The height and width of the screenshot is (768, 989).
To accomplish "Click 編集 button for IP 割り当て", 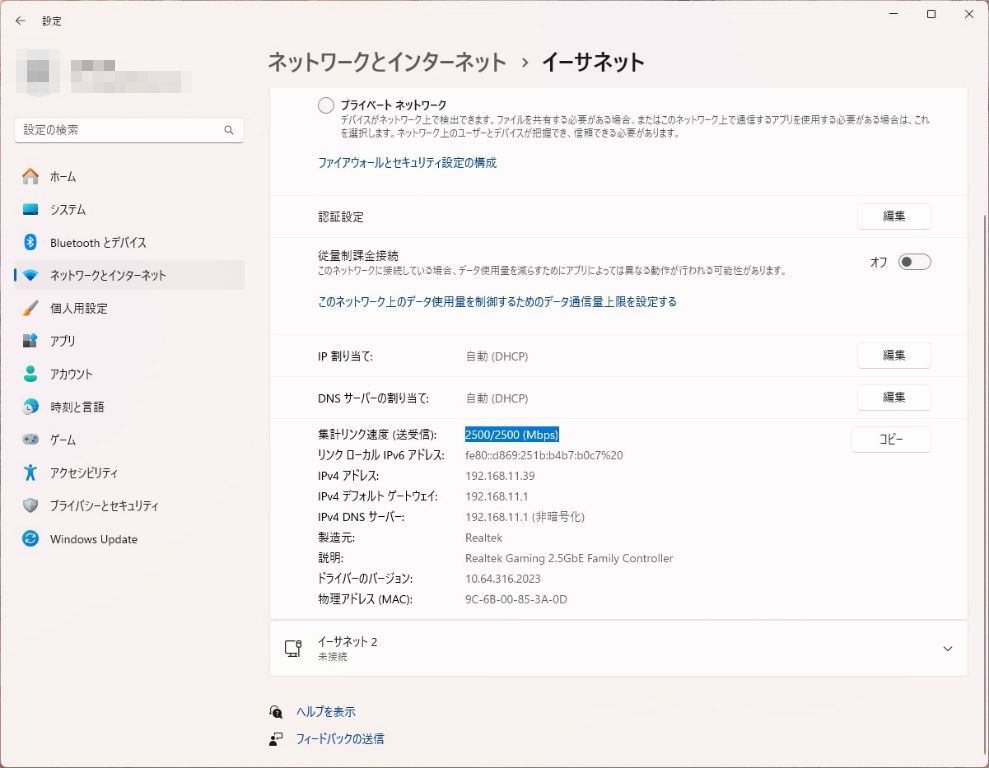I will click(893, 356).
